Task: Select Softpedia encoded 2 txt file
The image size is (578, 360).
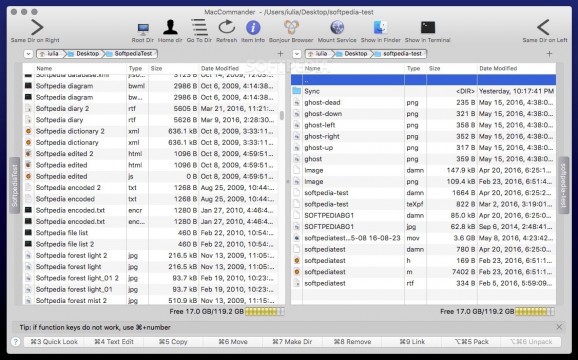Action: tap(151, 188)
